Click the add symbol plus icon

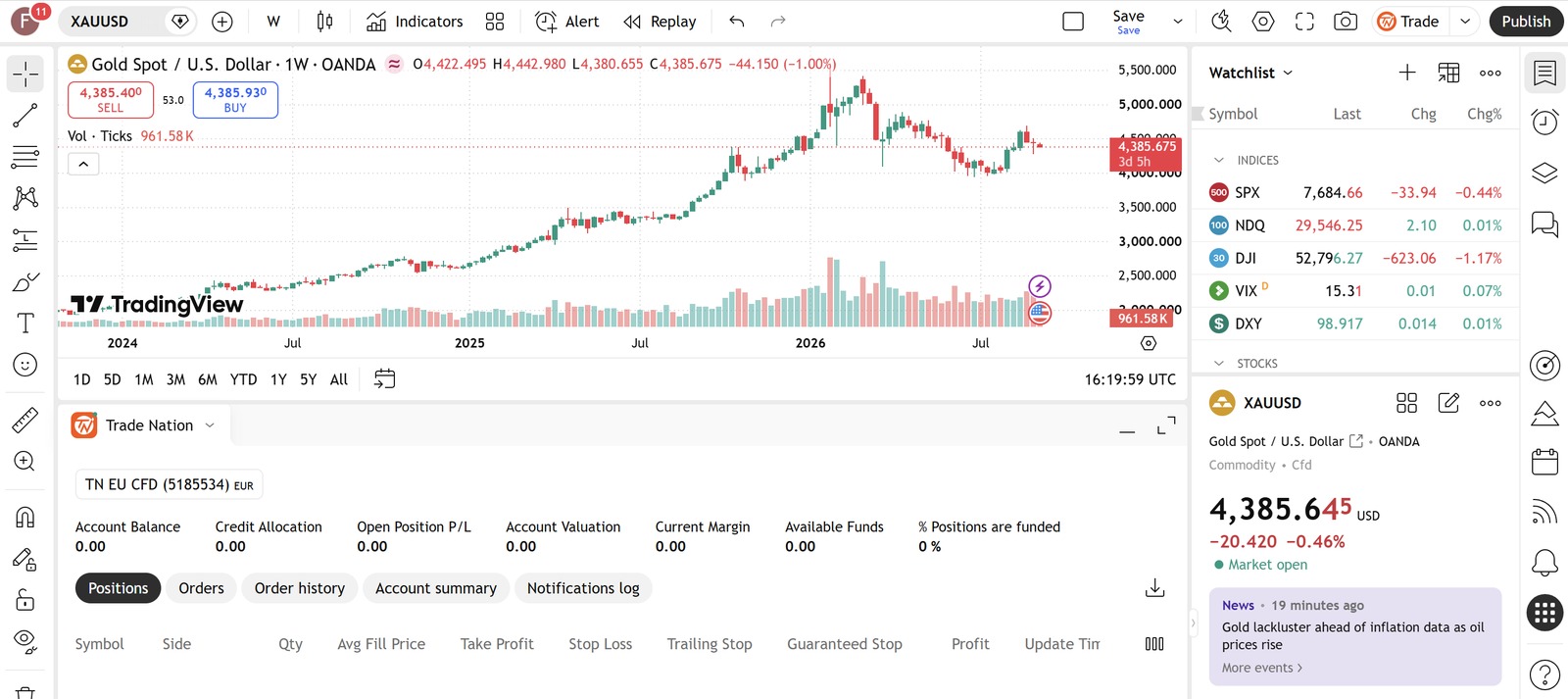[x=222, y=22]
